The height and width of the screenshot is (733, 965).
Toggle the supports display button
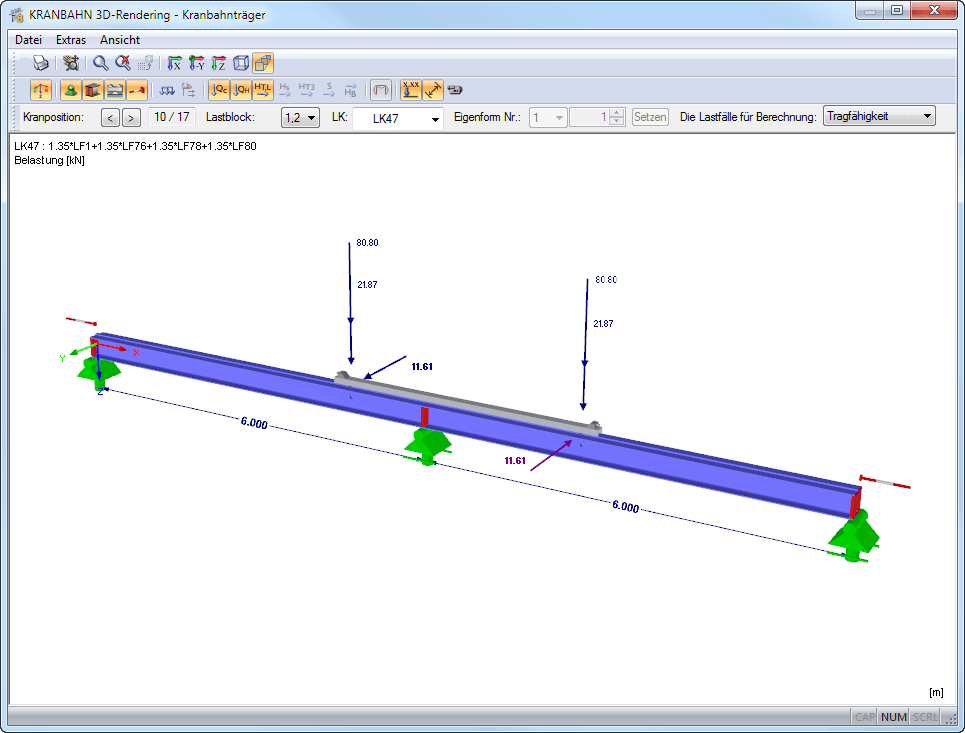[x=70, y=90]
